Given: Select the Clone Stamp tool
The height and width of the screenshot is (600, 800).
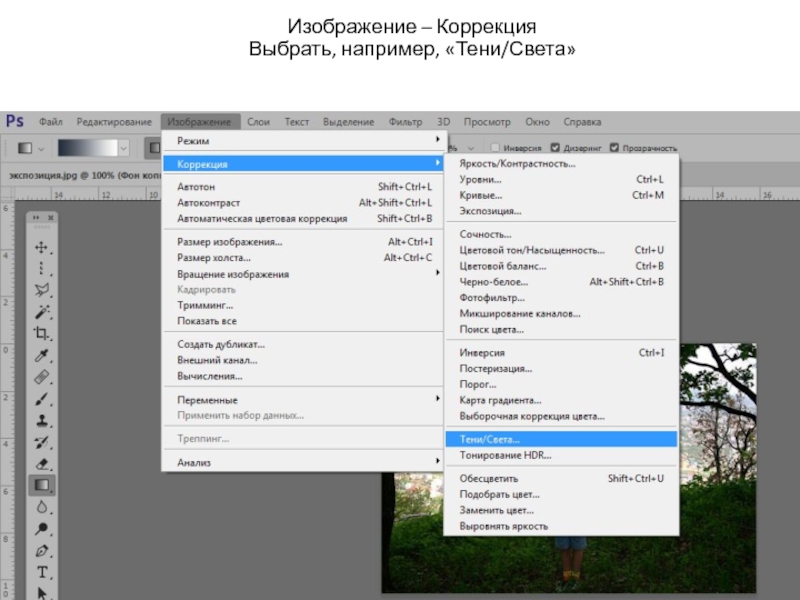Looking at the screenshot, I should pos(42,421).
